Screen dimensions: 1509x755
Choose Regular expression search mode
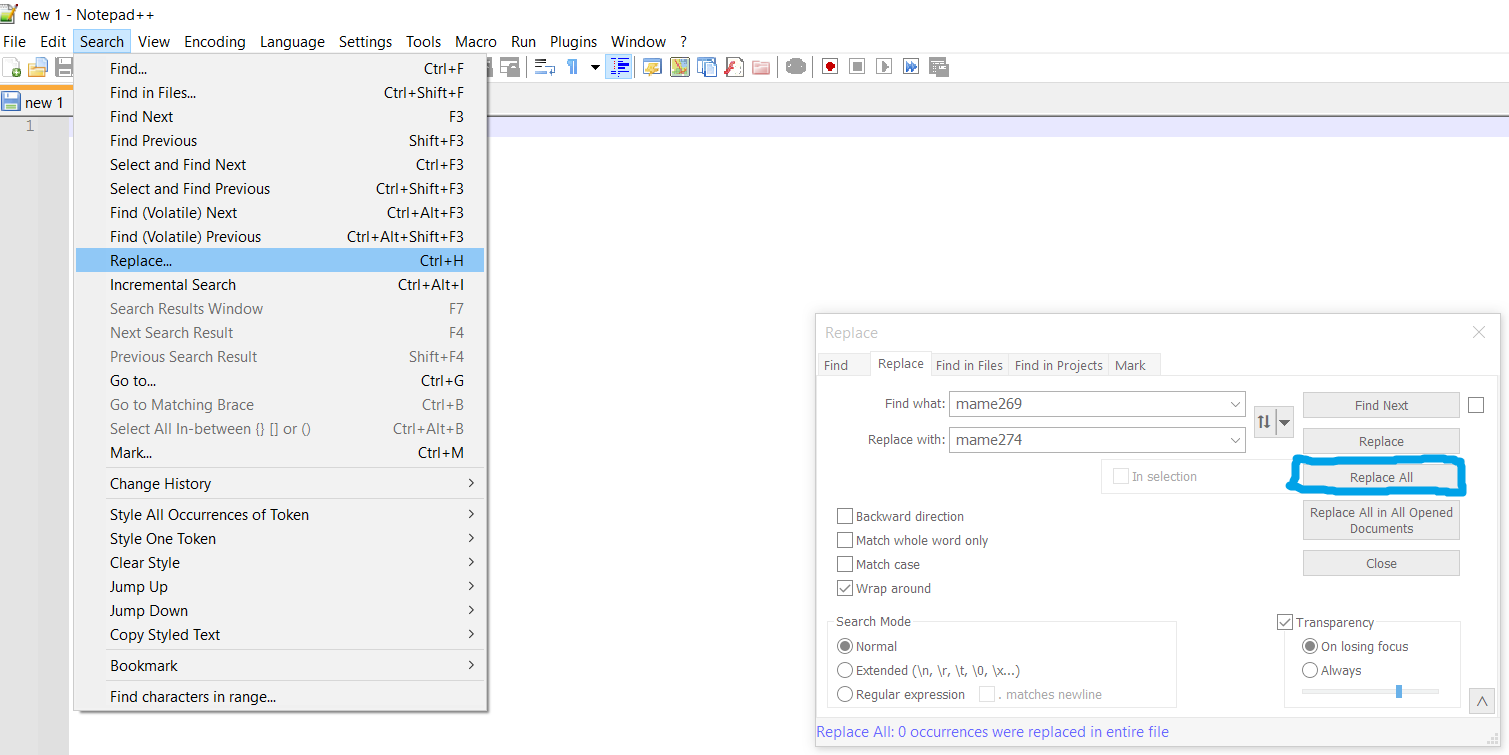point(845,695)
